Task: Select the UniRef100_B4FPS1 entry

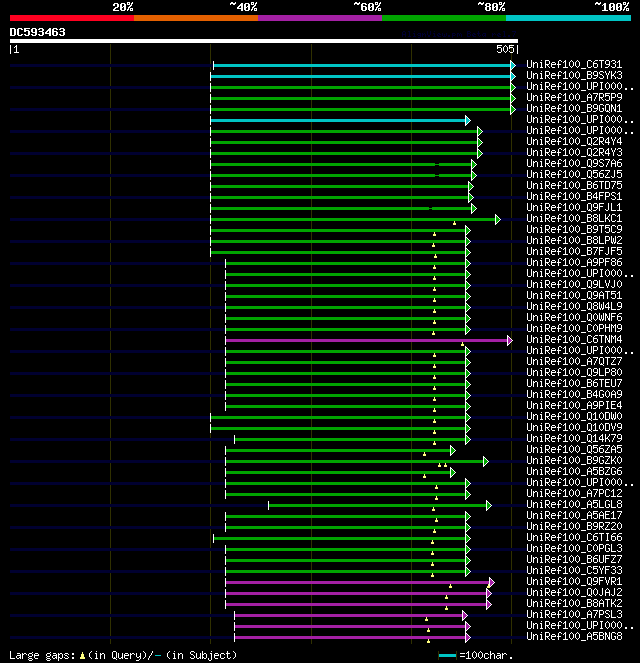Action: (574, 196)
